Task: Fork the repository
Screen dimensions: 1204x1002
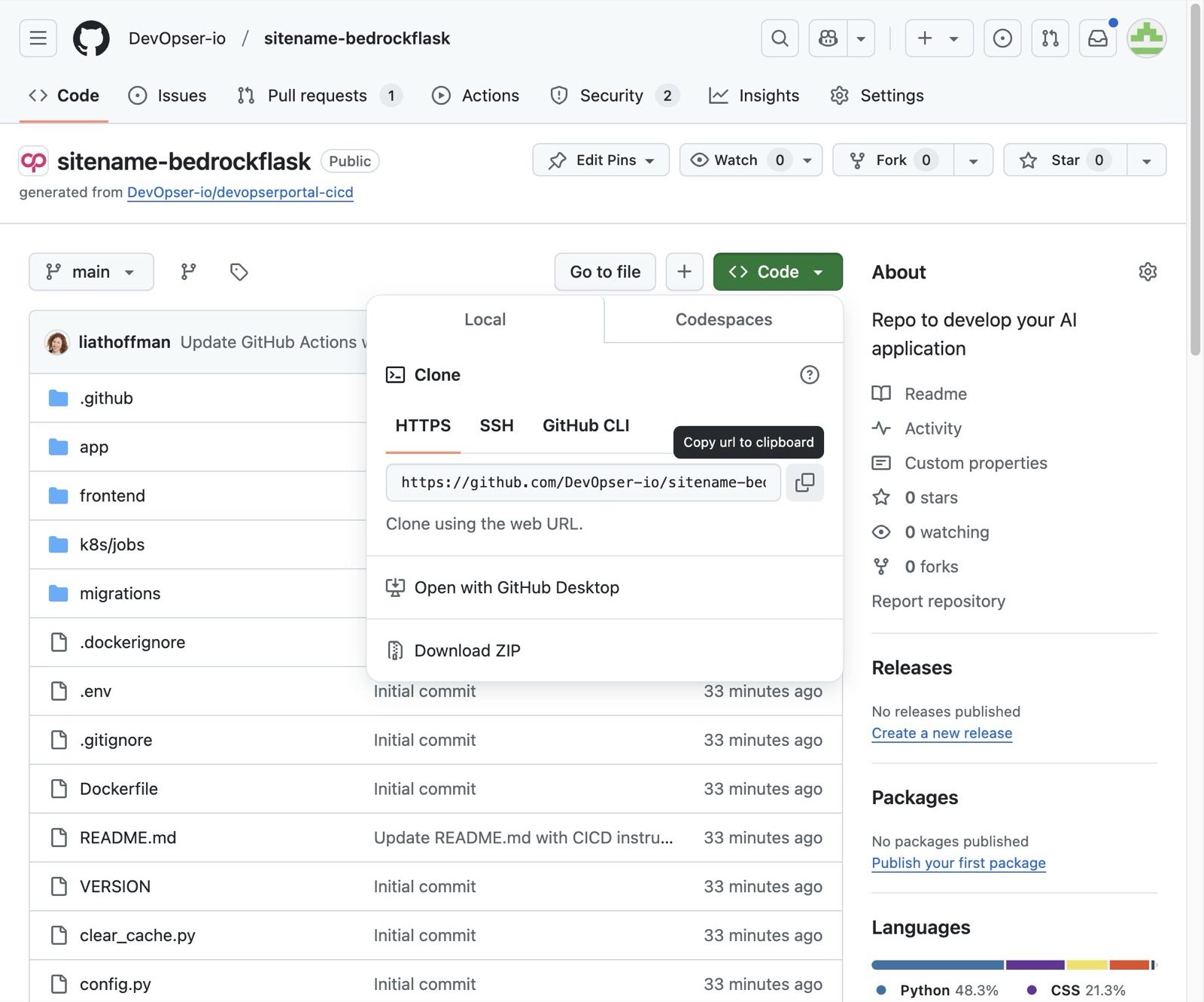Action: click(893, 160)
